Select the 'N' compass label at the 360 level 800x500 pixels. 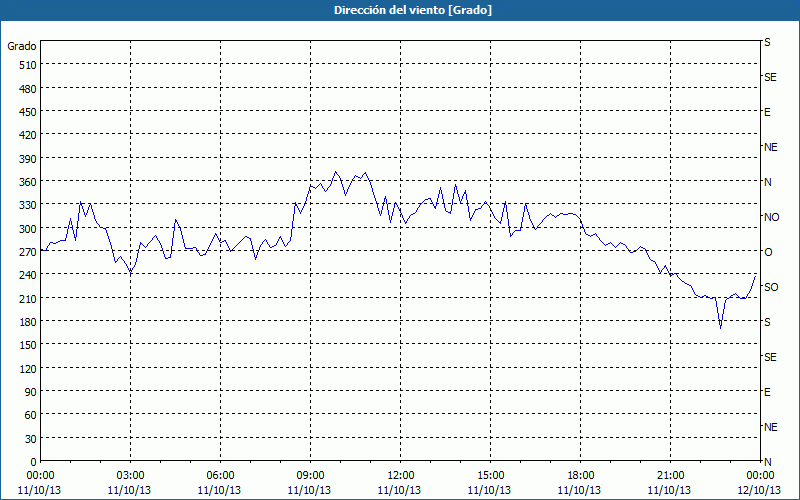pyautogui.click(x=767, y=182)
